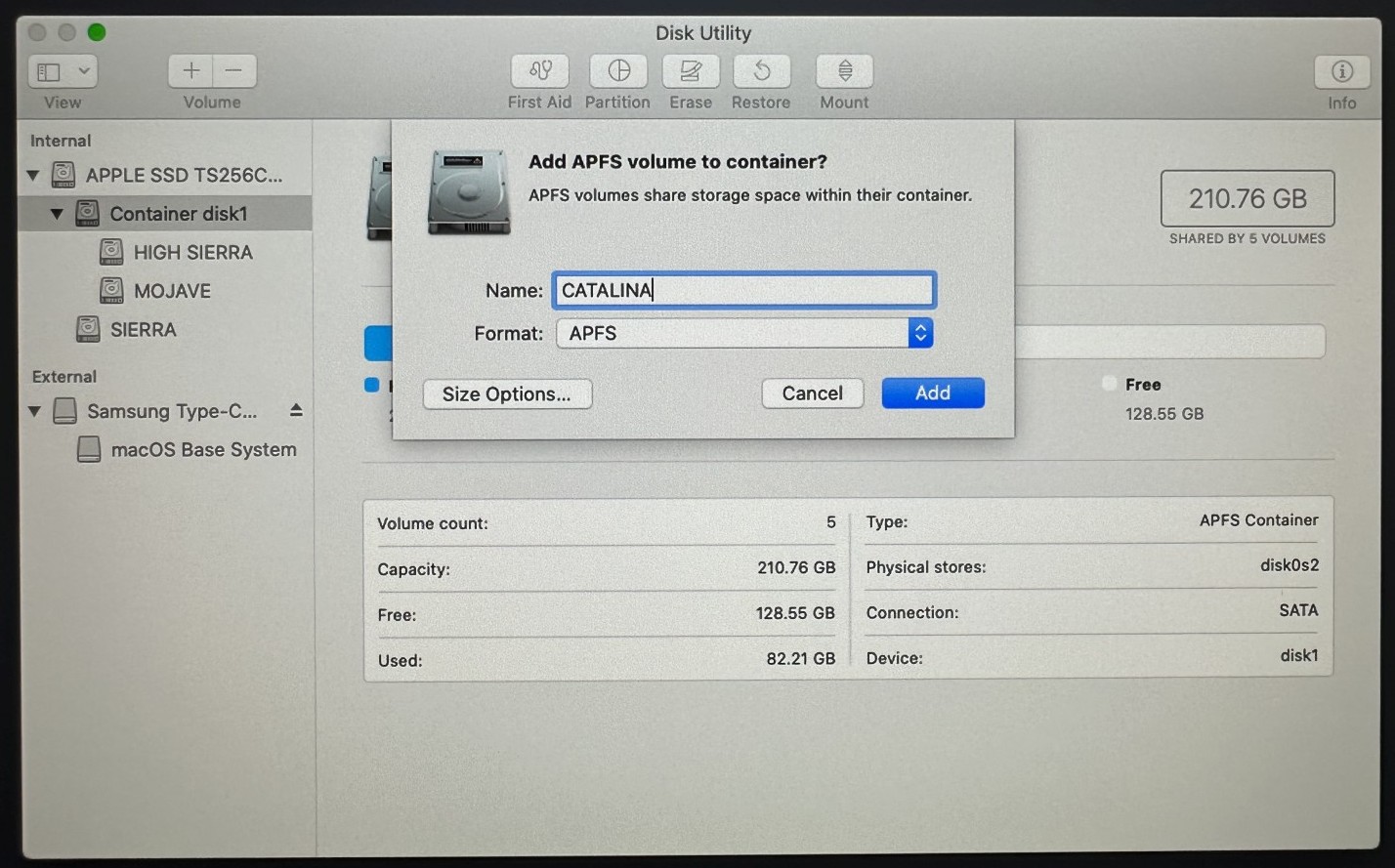1395x868 pixels.
Task: Click the Capacity 210.76 GB table value
Action: 796,567
